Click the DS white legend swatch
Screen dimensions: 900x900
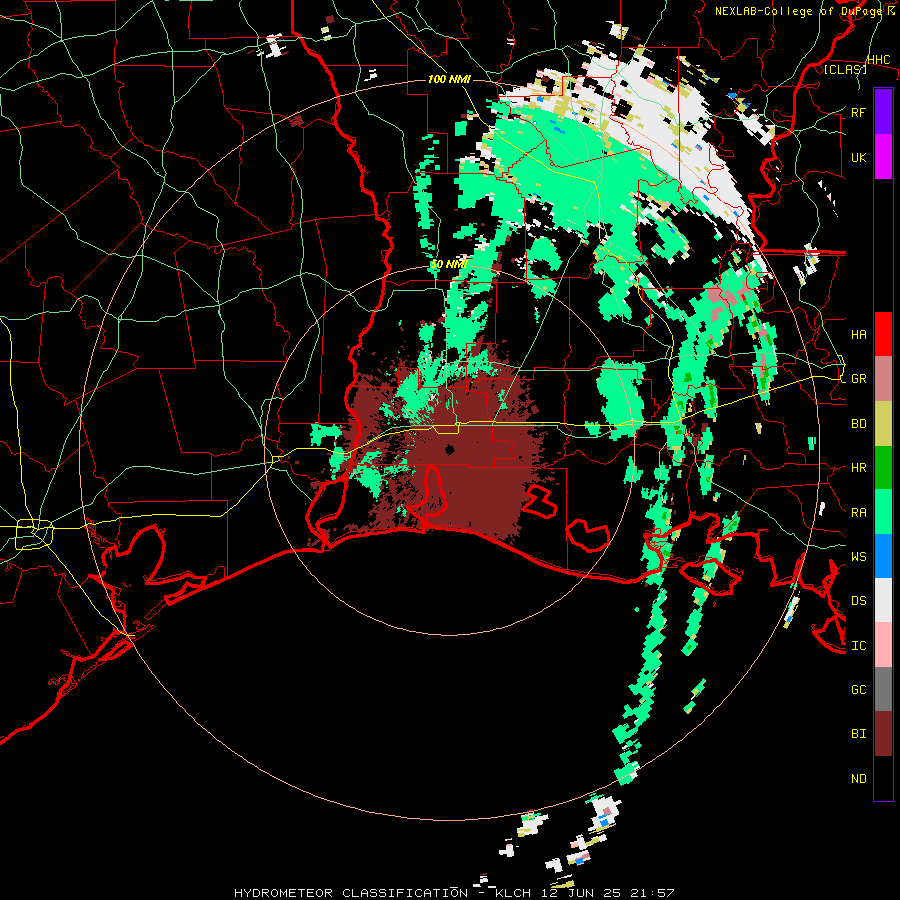coord(883,600)
